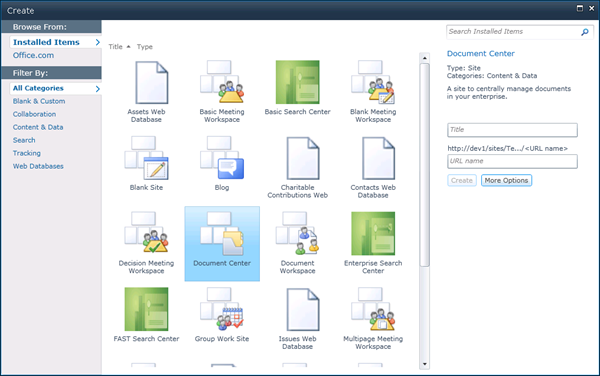600x376 pixels.
Task: Pick the Issues Web Database icon
Action: (x=303, y=309)
